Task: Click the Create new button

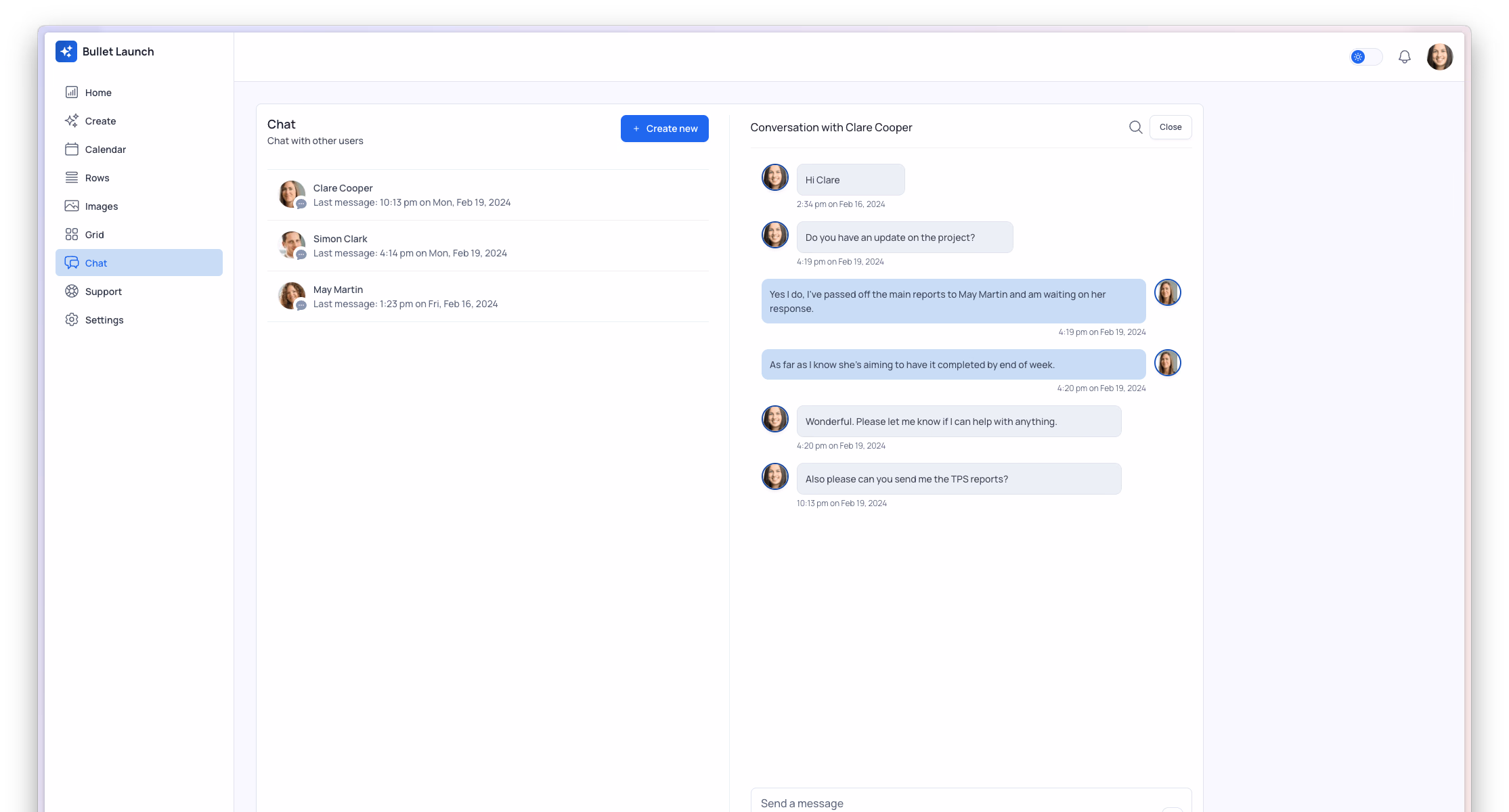Action: pyautogui.click(x=664, y=128)
